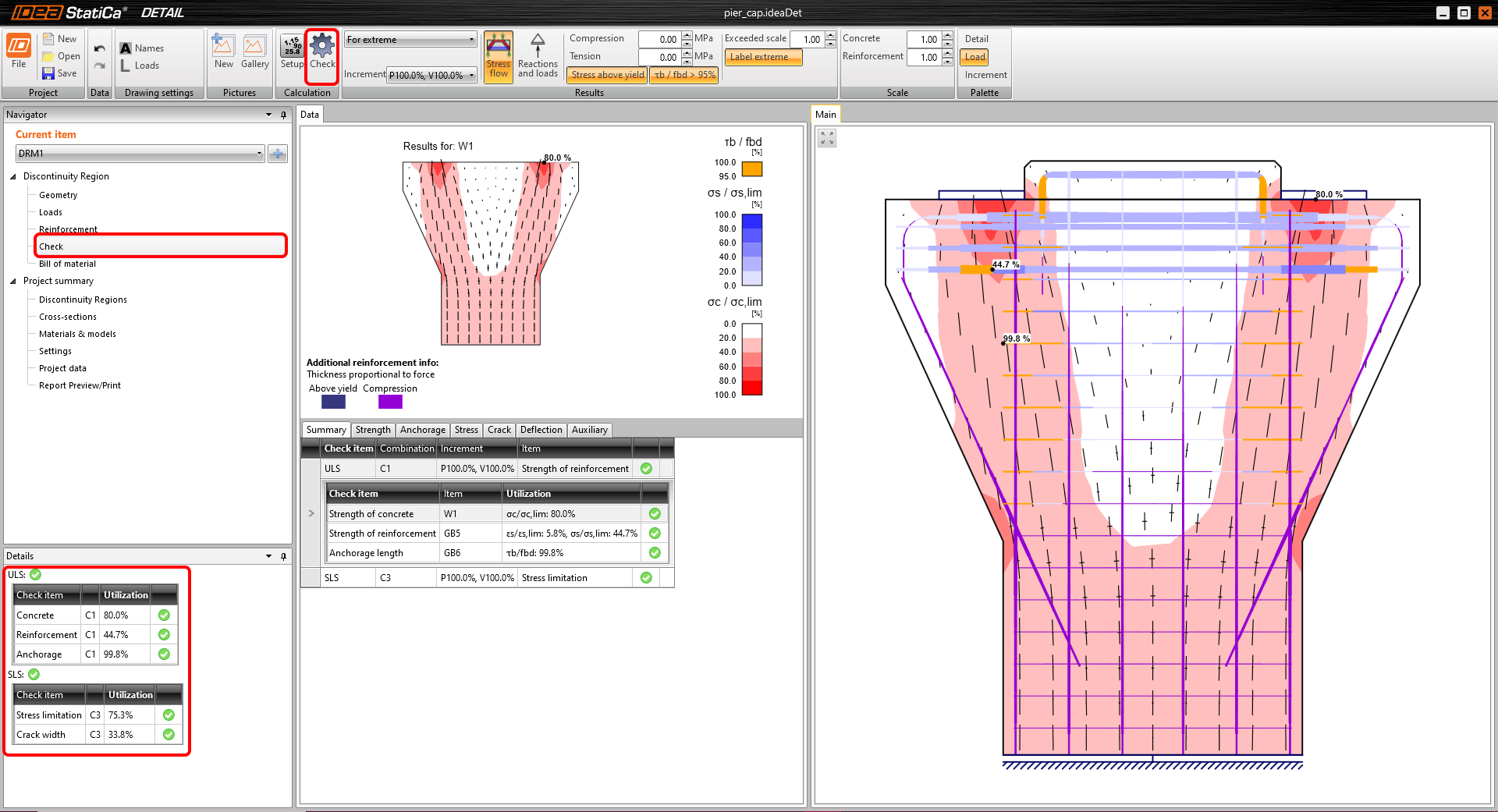Open the pictures Gallery
The image size is (1498, 812).
(254, 48)
